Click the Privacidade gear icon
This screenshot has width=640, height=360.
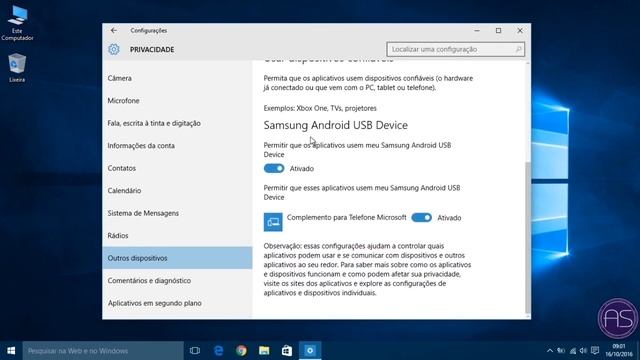click(114, 49)
